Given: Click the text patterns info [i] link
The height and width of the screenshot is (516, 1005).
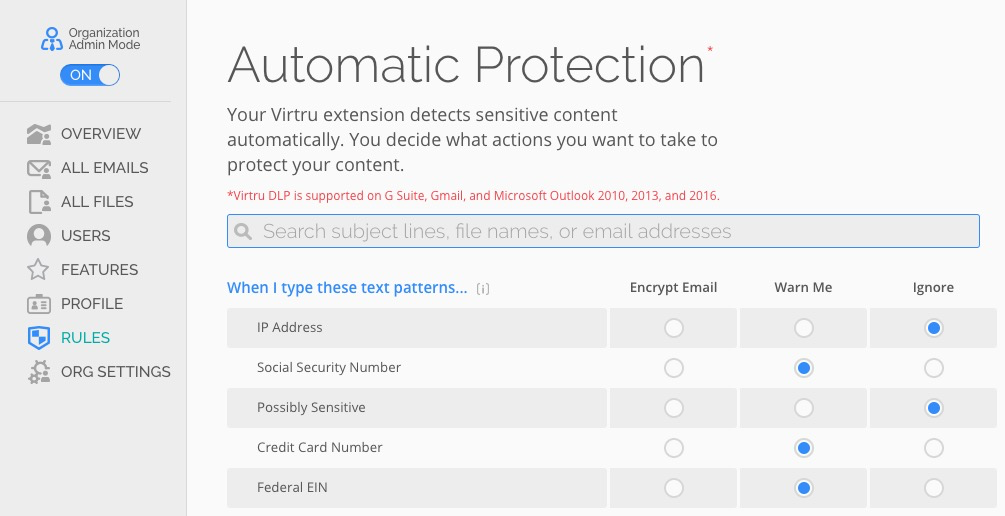Looking at the screenshot, I should [483, 289].
